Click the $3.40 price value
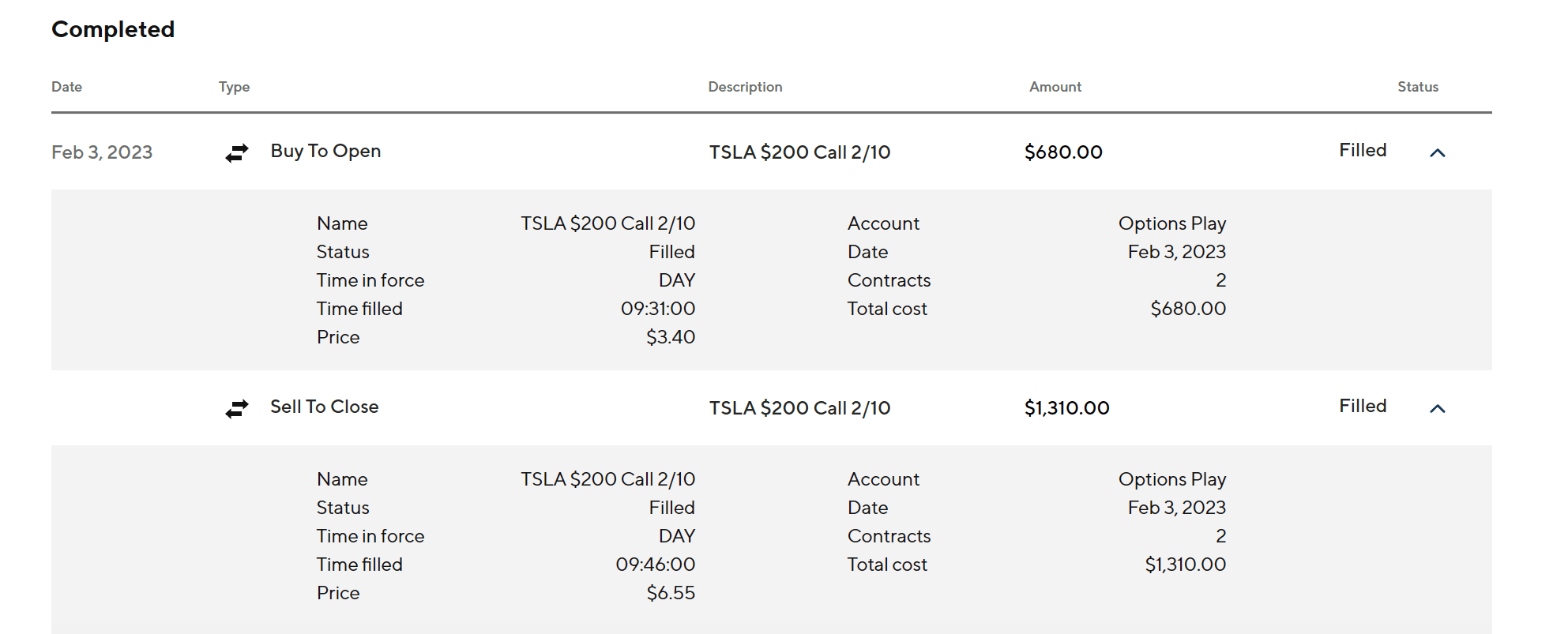Image resolution: width=1568 pixels, height=634 pixels. click(x=670, y=337)
